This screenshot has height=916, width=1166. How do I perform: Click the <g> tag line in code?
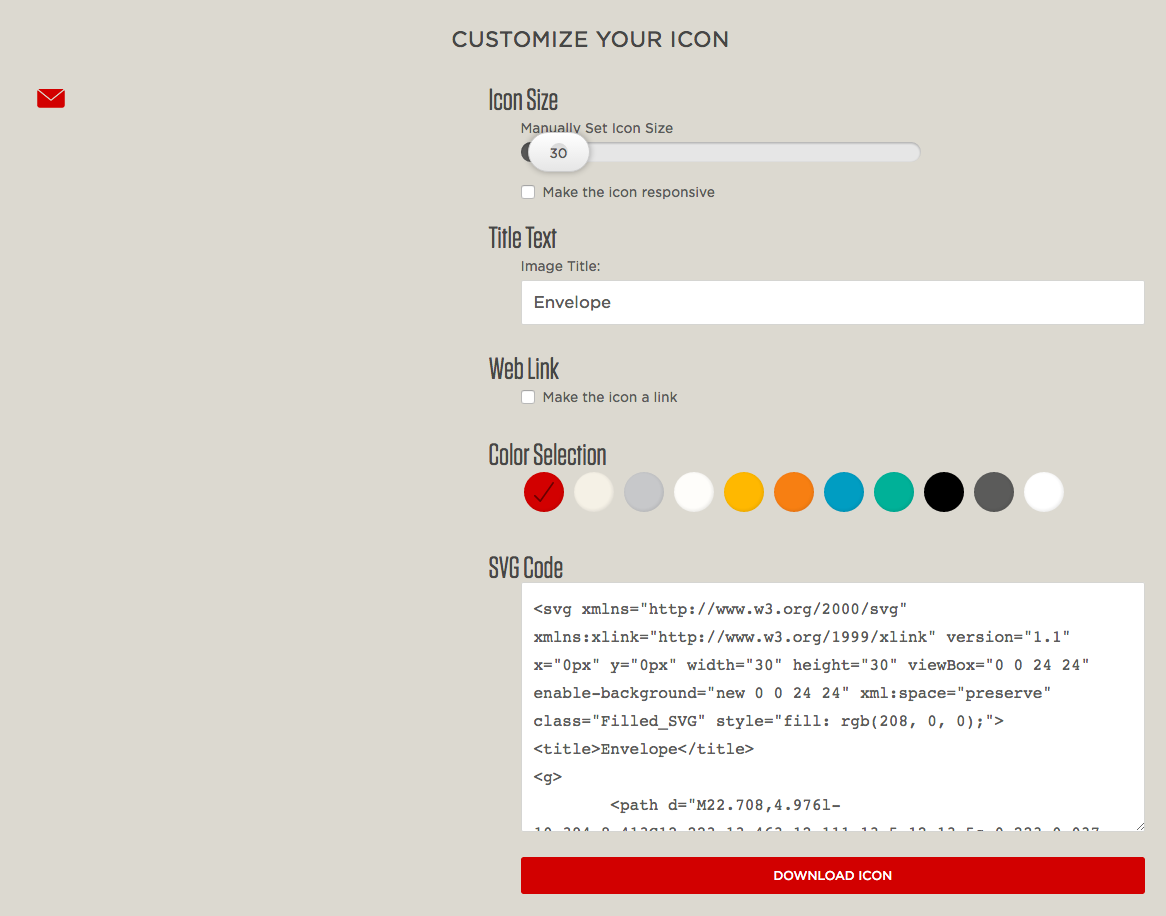coord(547,777)
